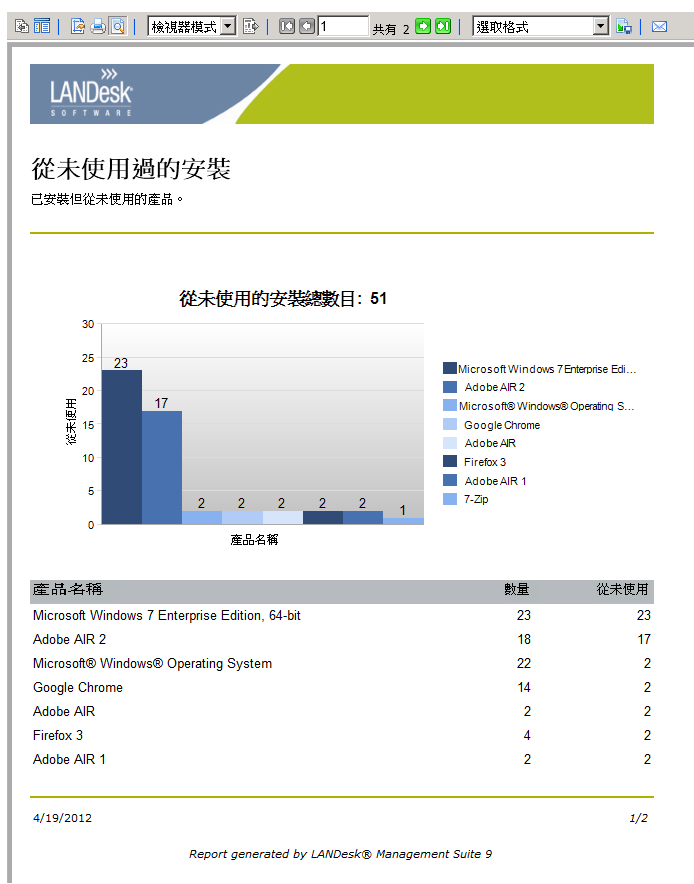This screenshot has width=694, height=884.
Task: Select the Microsoft Windows 7 Enterprise Edition, 64-bit row
Action: (x=342, y=615)
